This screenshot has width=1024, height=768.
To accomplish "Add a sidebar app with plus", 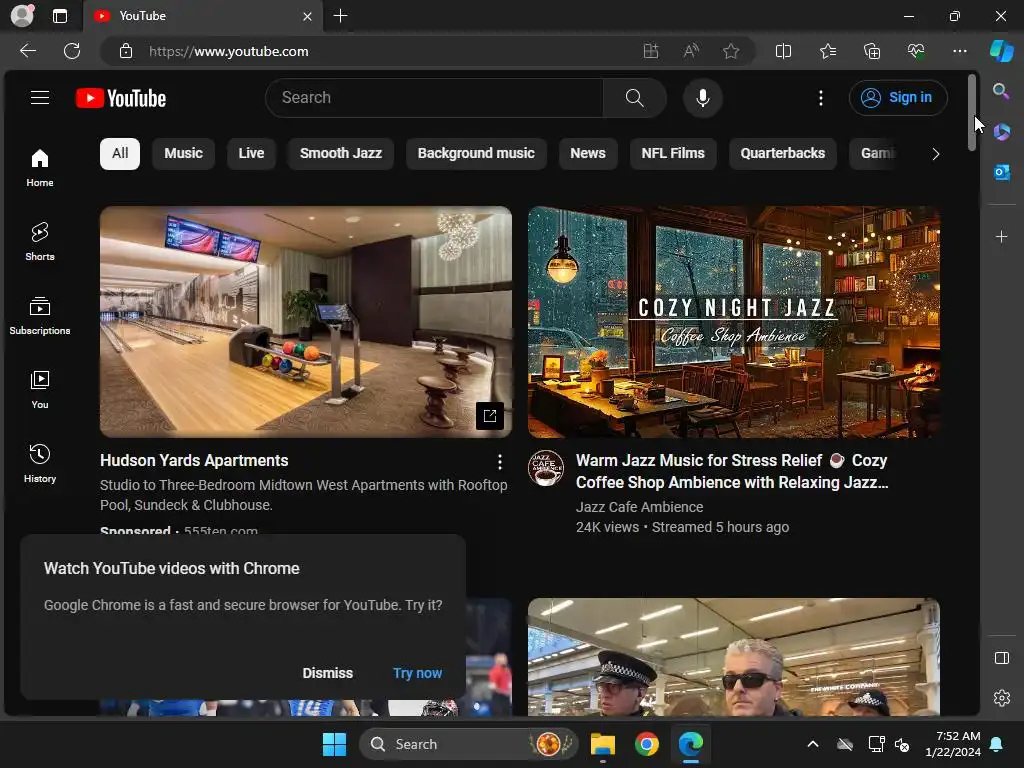I will (x=1001, y=236).
